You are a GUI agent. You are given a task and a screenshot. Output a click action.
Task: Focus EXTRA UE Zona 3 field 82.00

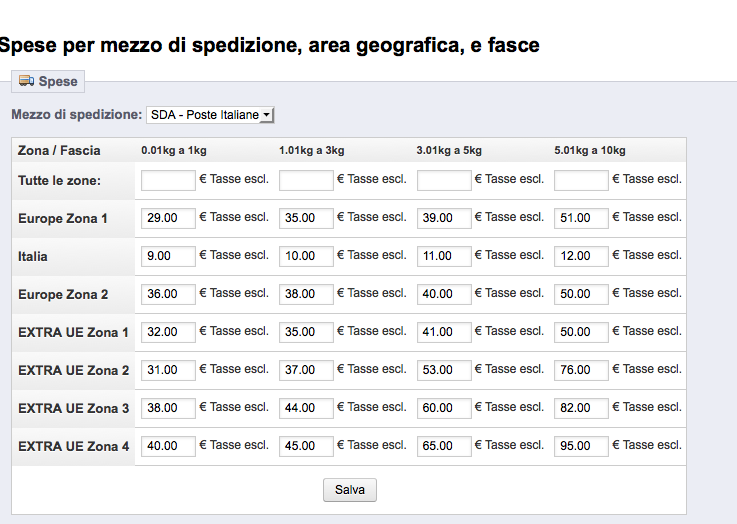581,408
